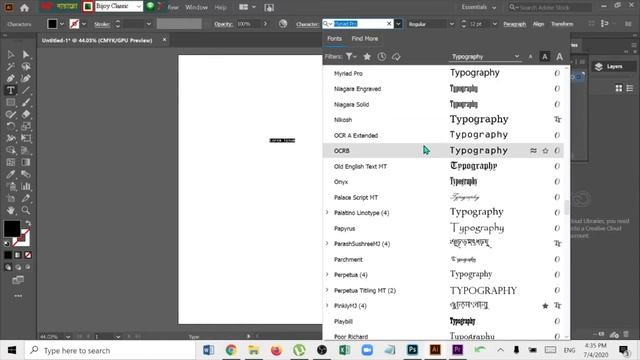Switch to the Find More tab
Image resolution: width=640 pixels, height=360 pixels.
pos(365,38)
